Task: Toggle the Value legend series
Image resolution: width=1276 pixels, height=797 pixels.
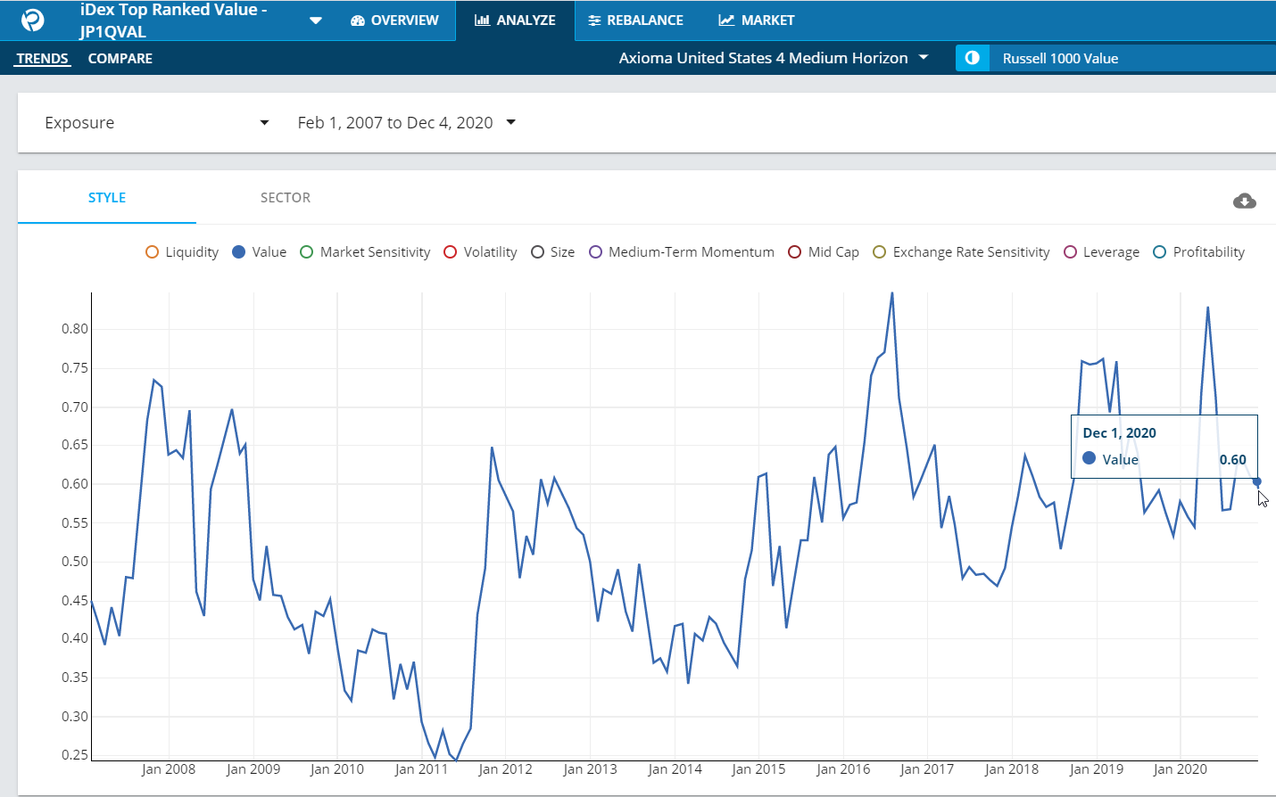Action: pyautogui.click(x=259, y=252)
